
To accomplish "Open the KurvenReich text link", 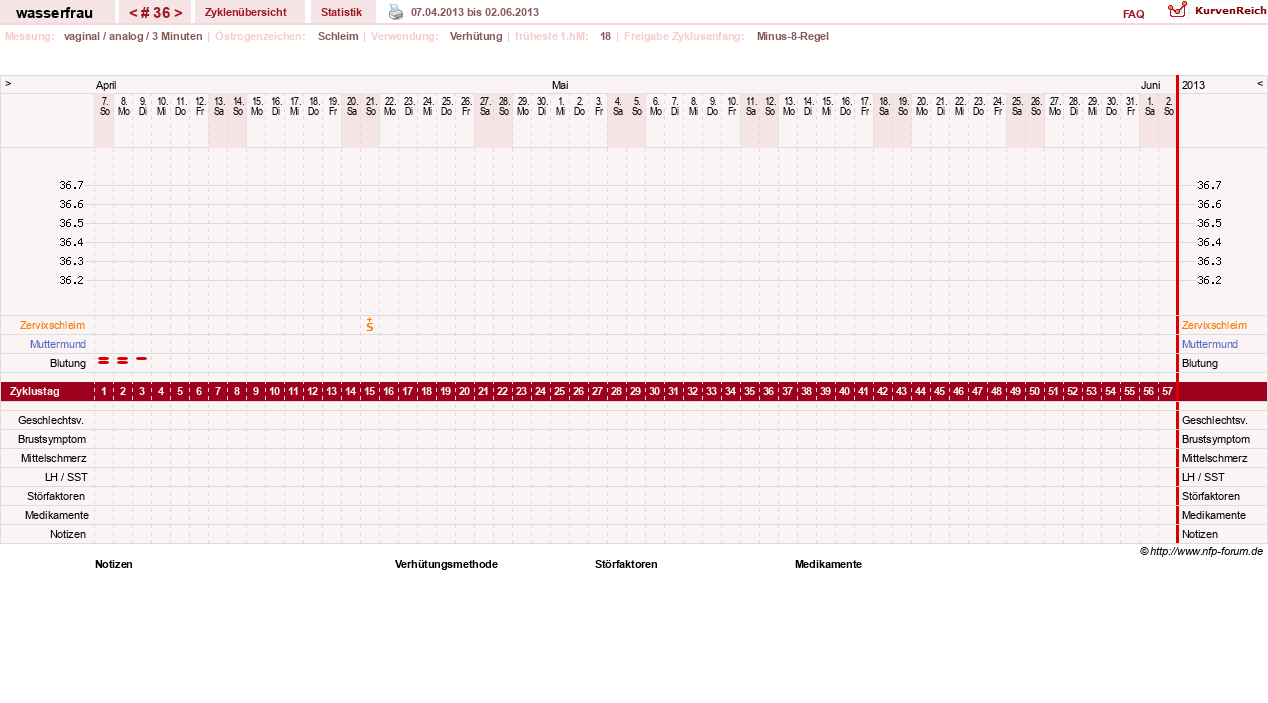I will pyautogui.click(x=1230, y=10).
